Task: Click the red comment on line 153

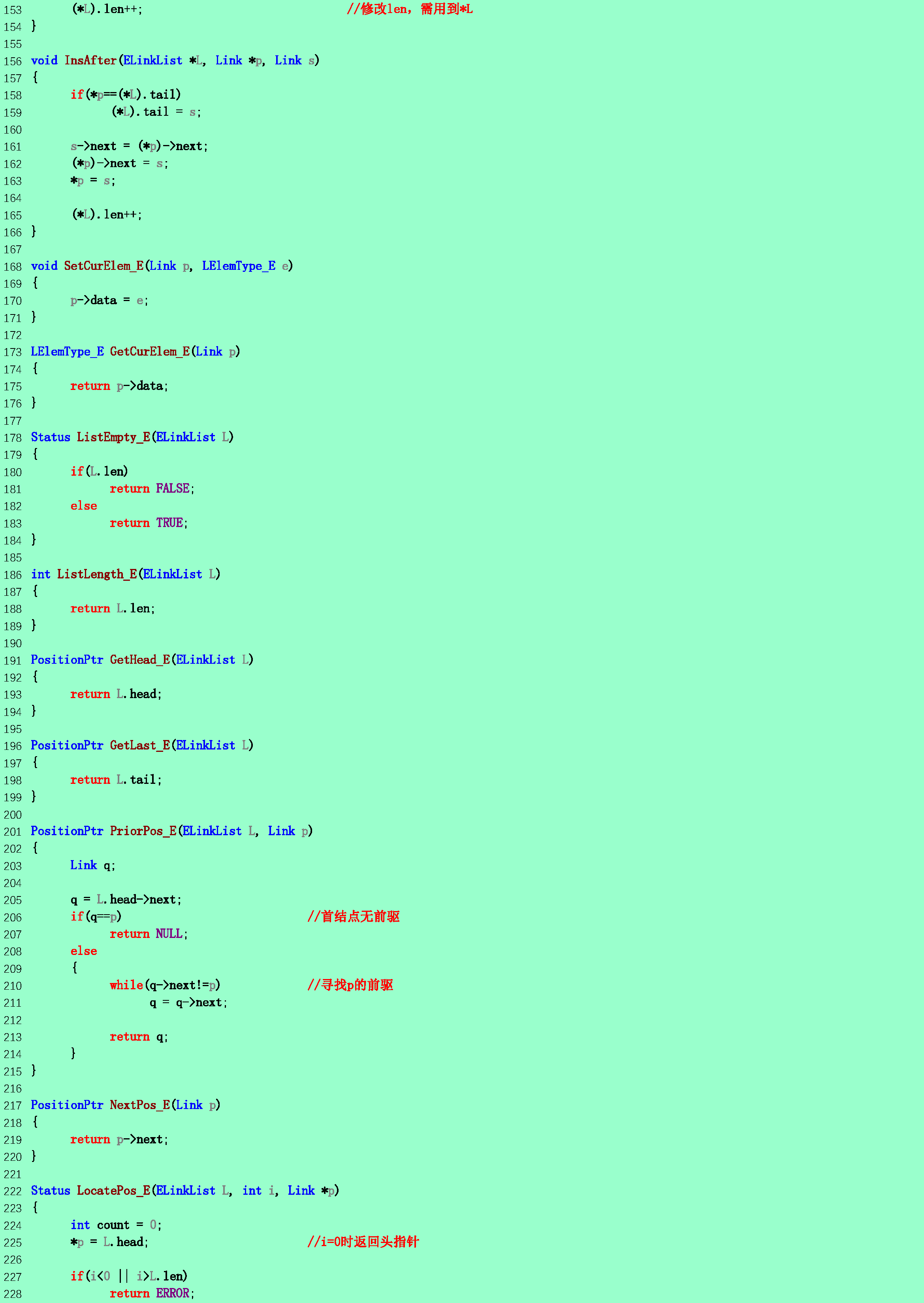Action: pyautogui.click(x=410, y=9)
